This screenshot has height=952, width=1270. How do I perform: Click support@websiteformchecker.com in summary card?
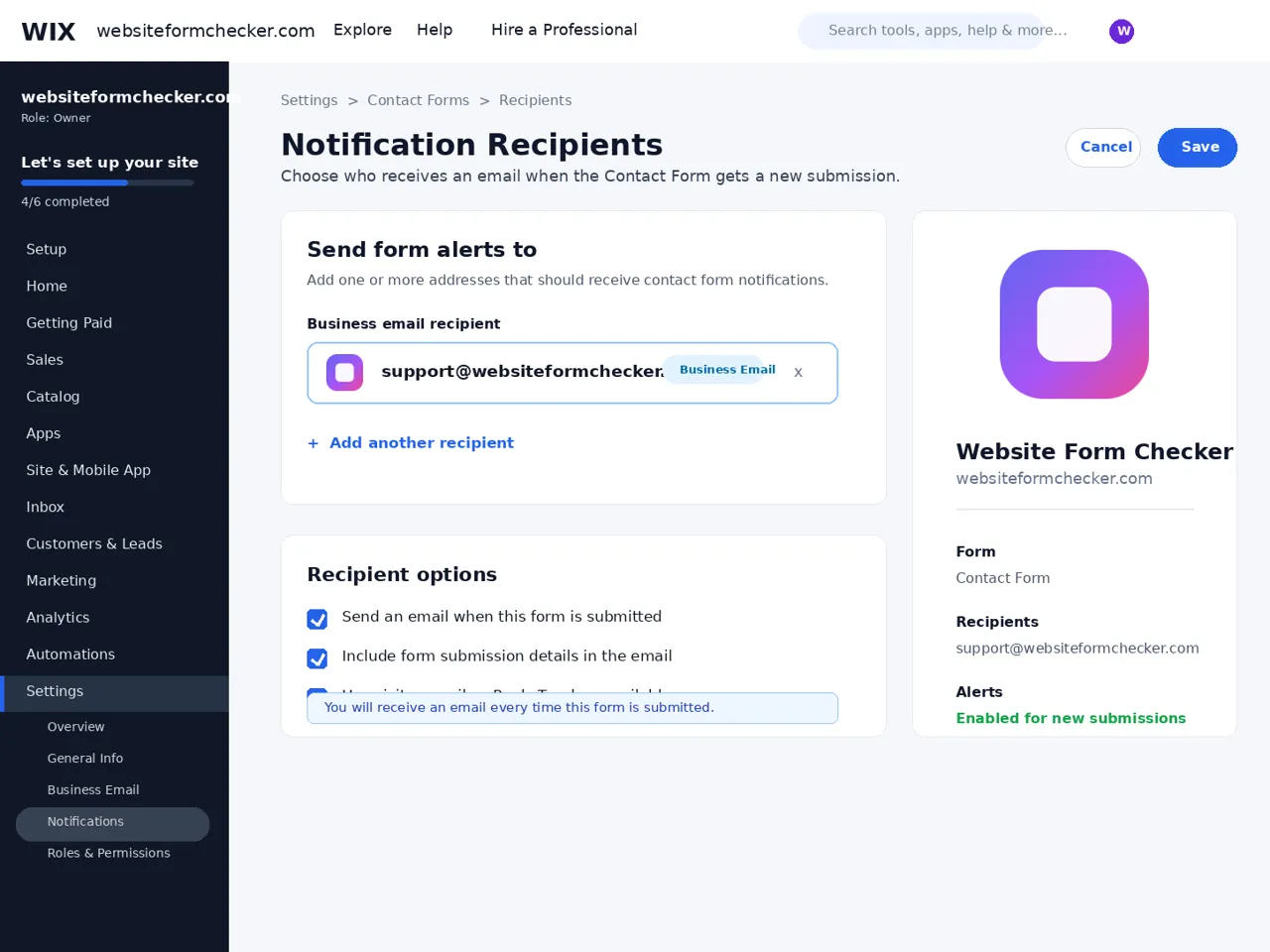click(x=1077, y=648)
